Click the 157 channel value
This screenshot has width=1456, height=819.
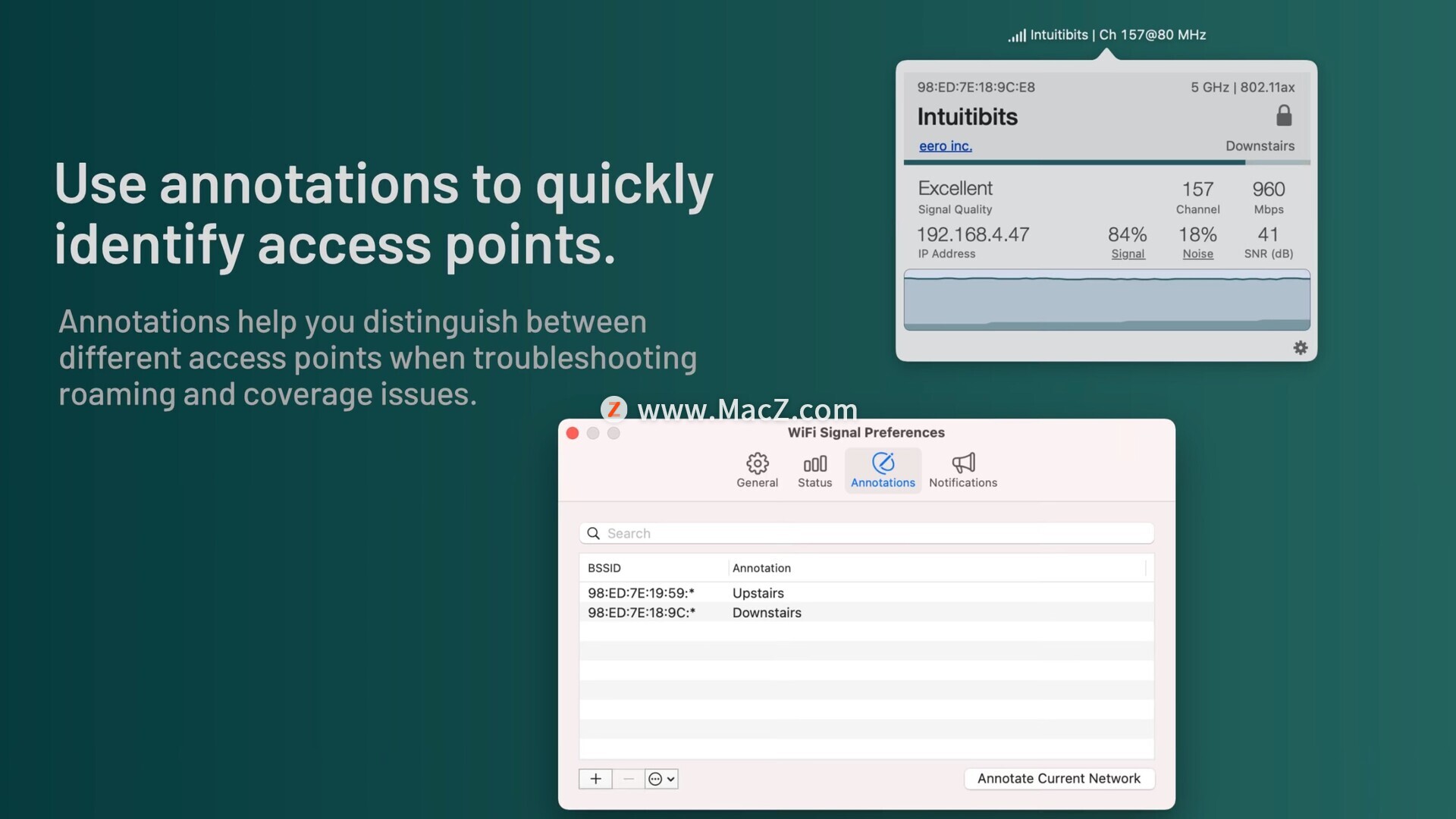[1197, 189]
